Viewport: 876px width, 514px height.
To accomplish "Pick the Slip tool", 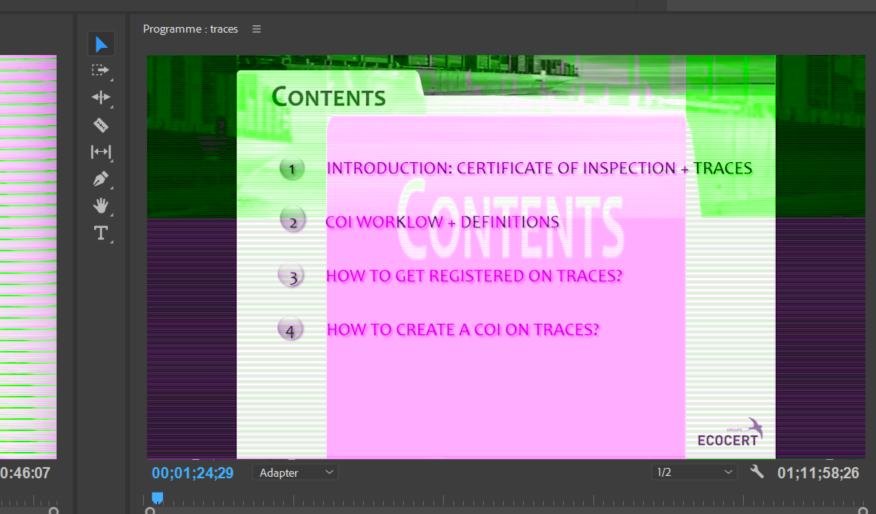I will [x=100, y=152].
